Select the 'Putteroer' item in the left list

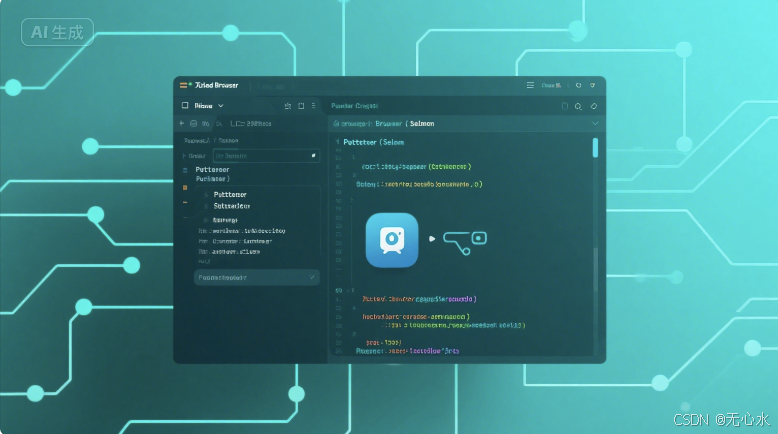(x=212, y=170)
